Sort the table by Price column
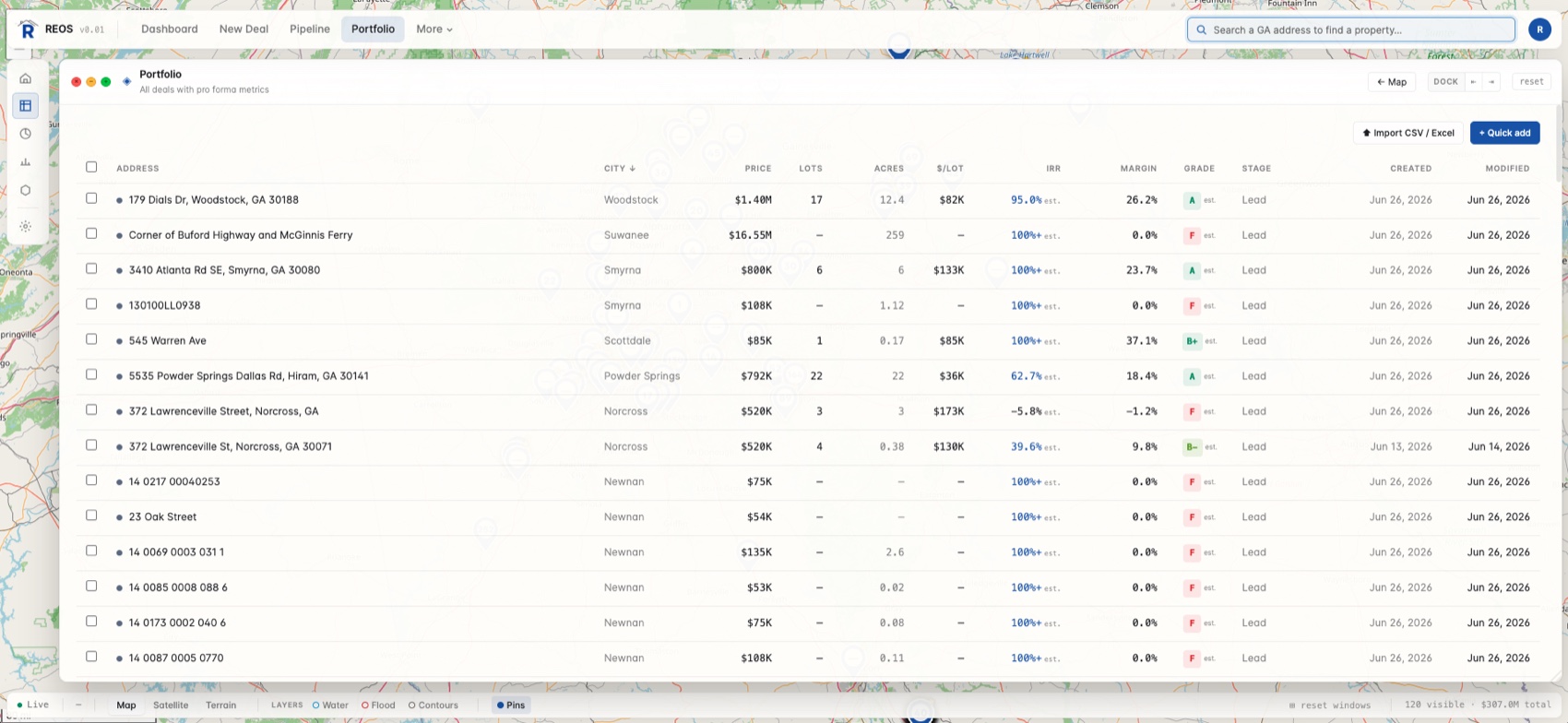Image resolution: width=1568 pixels, height=723 pixels. pyautogui.click(x=758, y=169)
